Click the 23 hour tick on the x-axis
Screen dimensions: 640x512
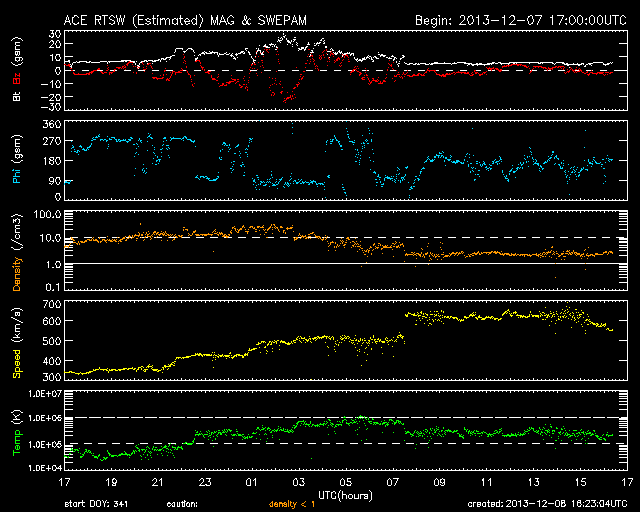[205, 482]
